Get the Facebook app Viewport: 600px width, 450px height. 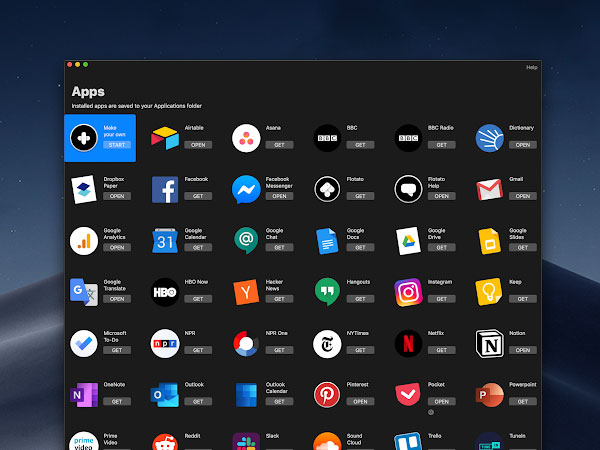198,196
